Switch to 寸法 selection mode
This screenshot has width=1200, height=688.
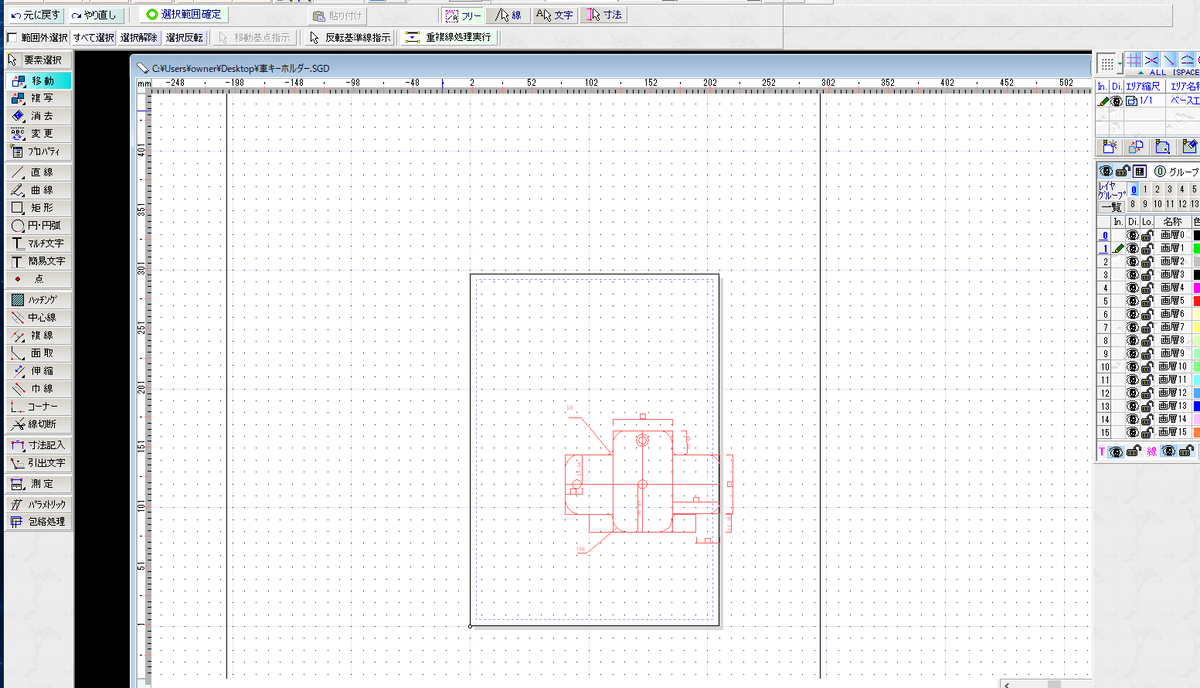point(603,15)
